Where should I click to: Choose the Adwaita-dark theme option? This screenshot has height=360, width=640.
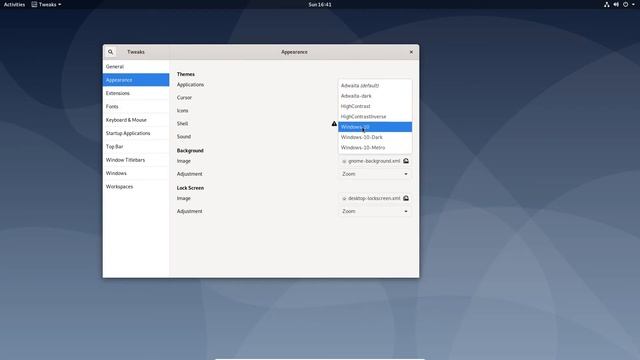click(x=375, y=96)
